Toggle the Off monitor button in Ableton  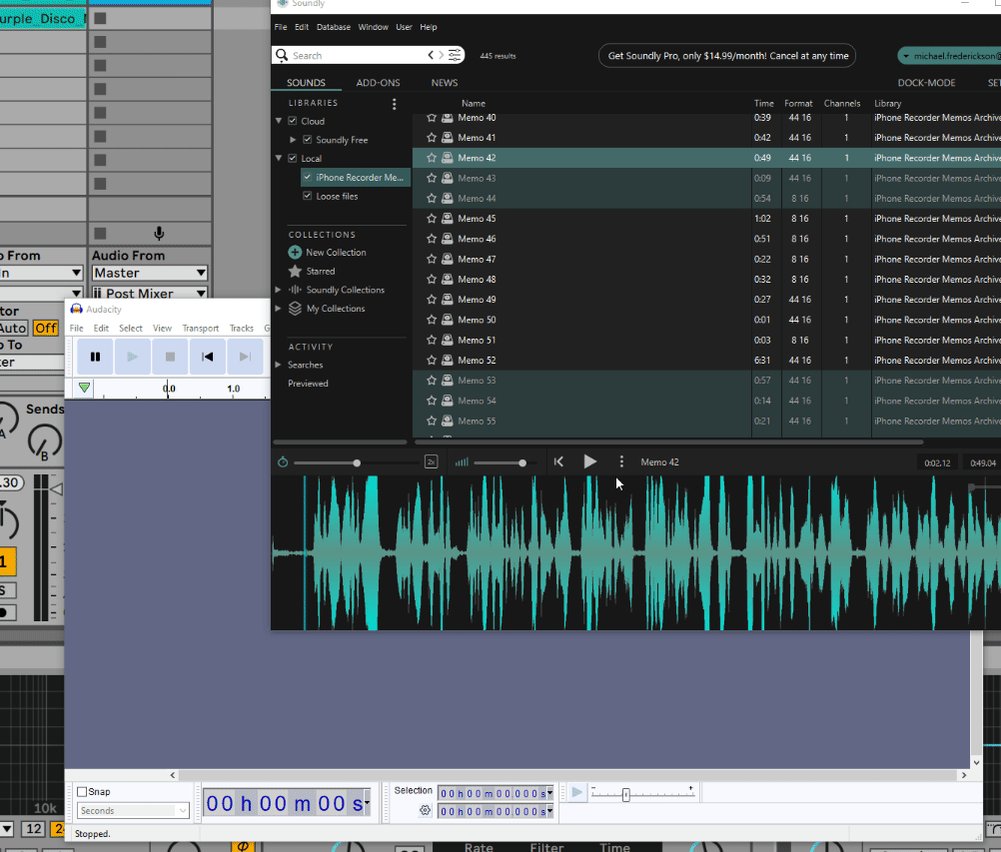[45, 328]
